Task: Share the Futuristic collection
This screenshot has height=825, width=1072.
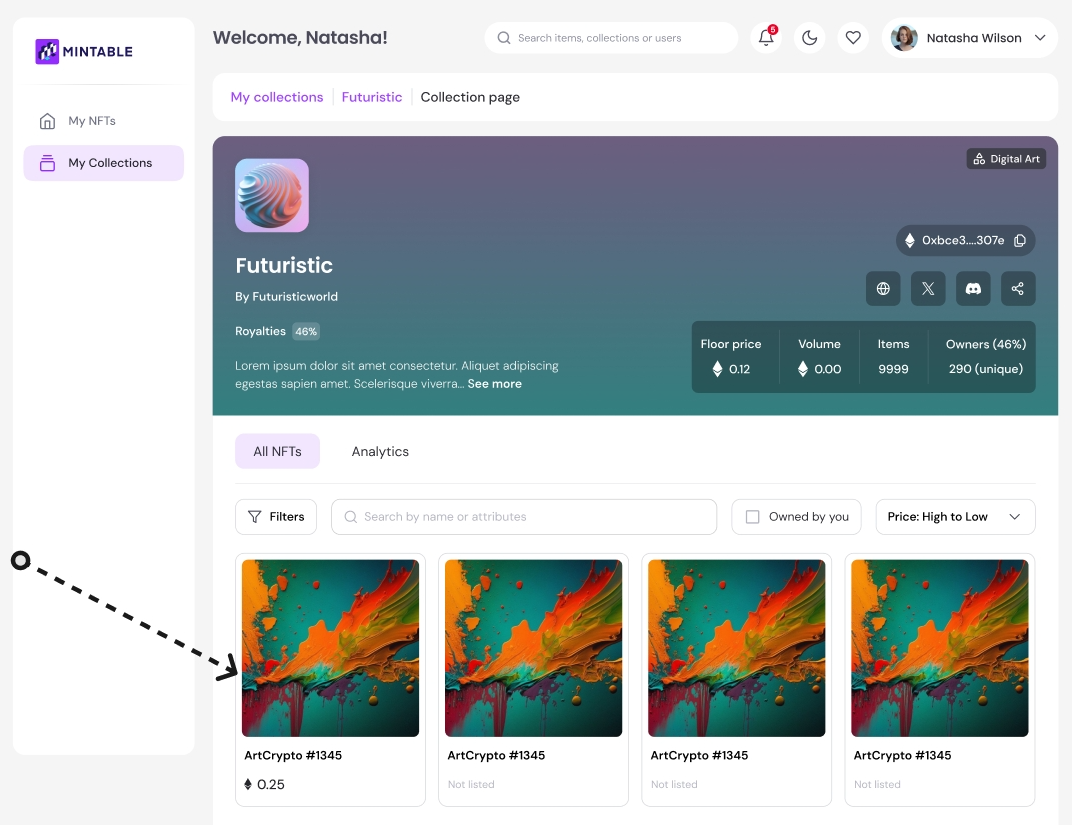Action: pyautogui.click(x=1018, y=289)
